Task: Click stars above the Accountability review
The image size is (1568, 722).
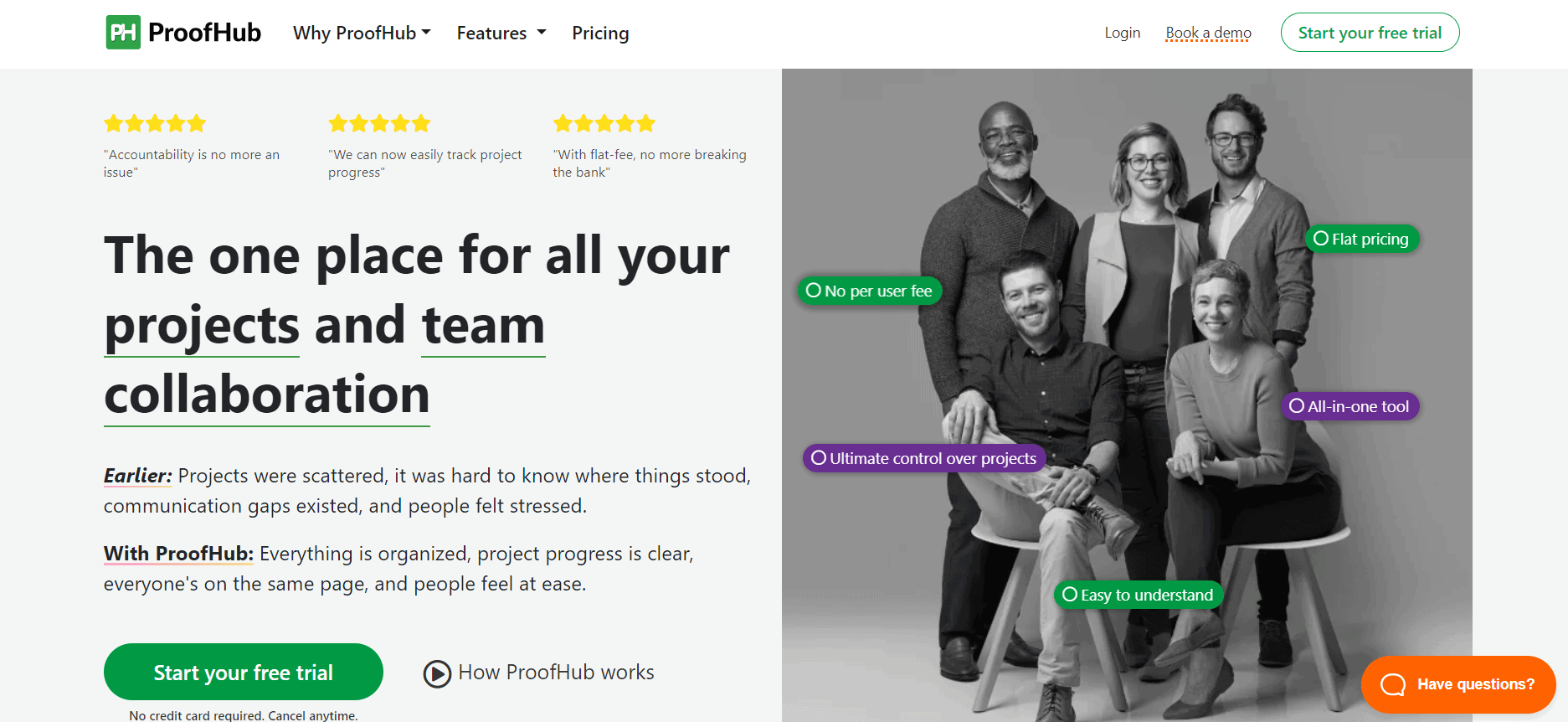Action: 155,124
